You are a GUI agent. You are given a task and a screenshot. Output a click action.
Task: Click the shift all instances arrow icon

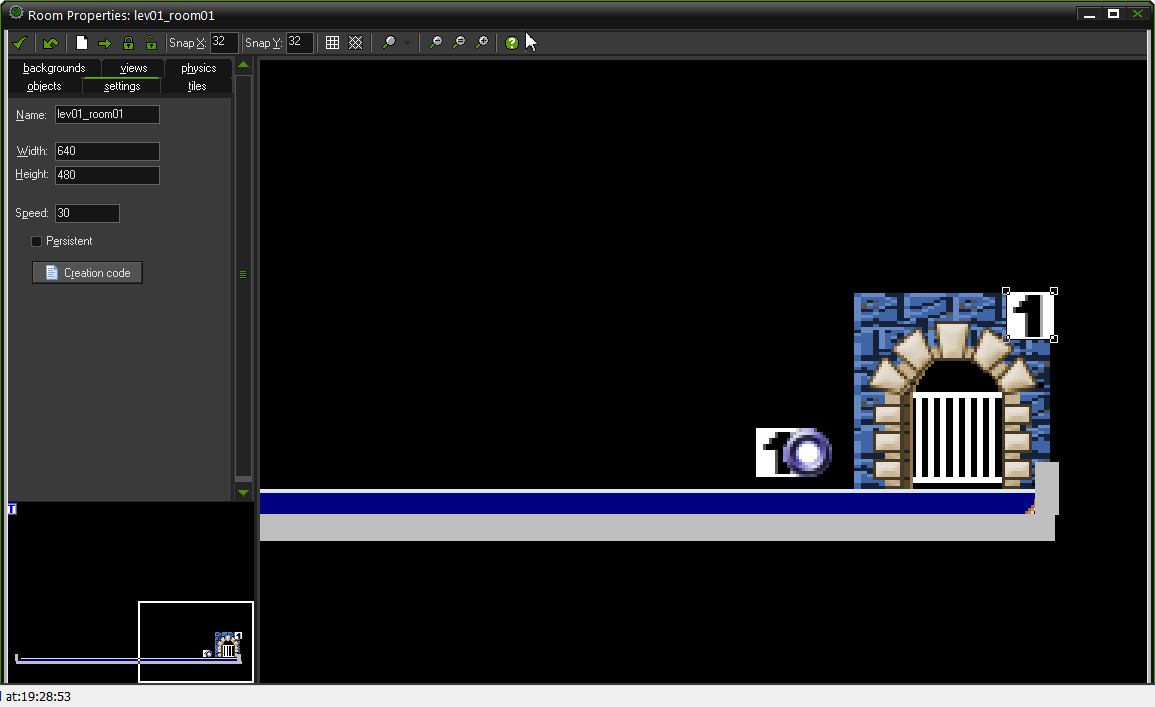click(x=105, y=43)
